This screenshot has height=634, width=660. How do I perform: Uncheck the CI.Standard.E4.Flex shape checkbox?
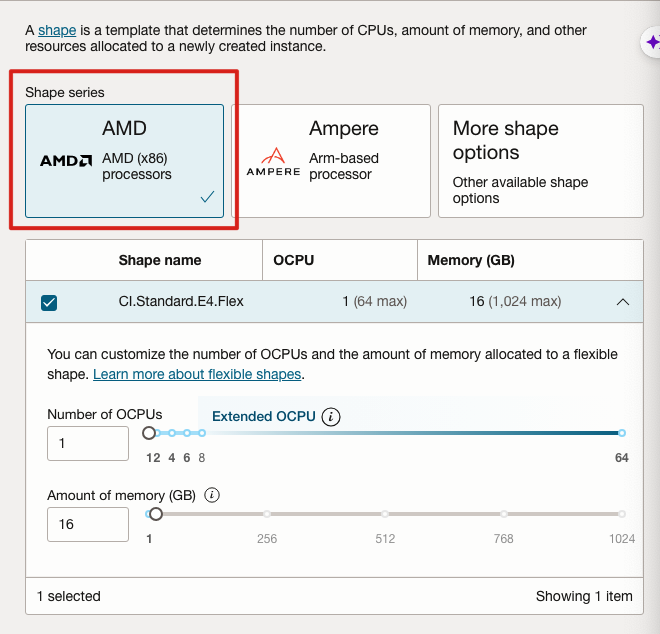click(49, 302)
